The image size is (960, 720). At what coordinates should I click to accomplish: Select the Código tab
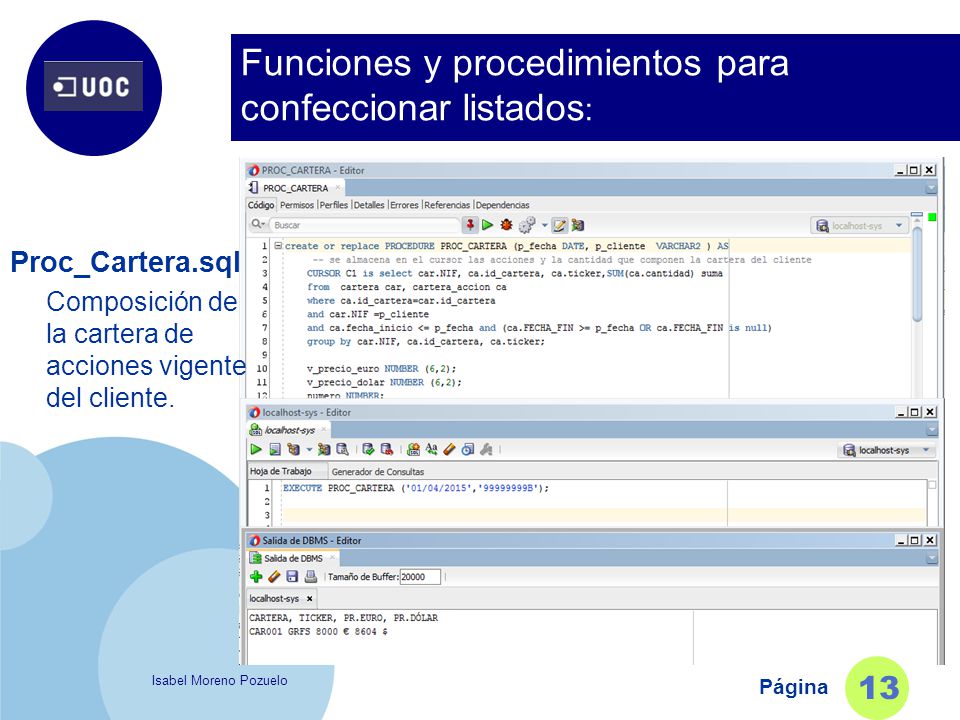tap(261, 205)
